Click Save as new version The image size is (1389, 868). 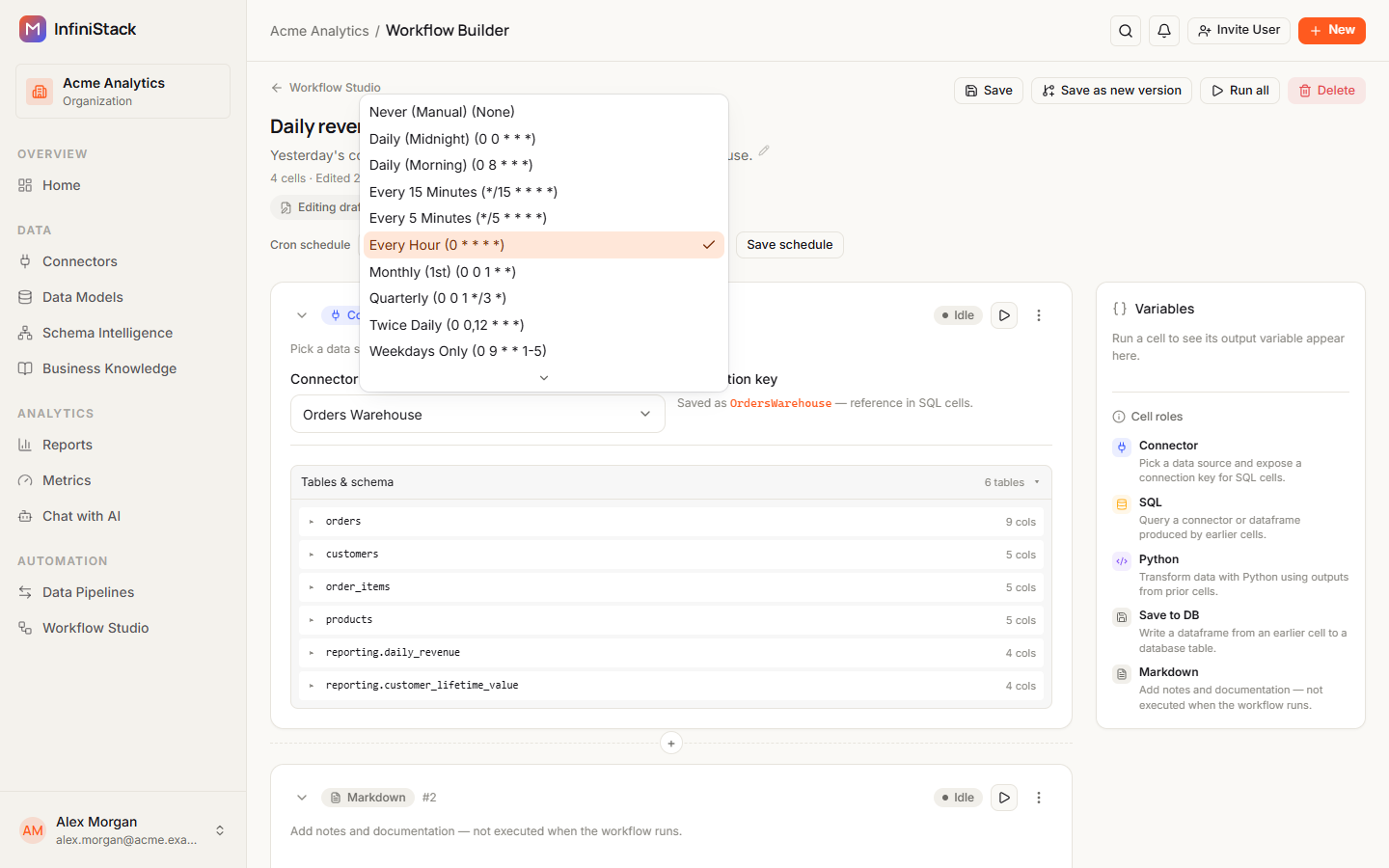point(1111,91)
